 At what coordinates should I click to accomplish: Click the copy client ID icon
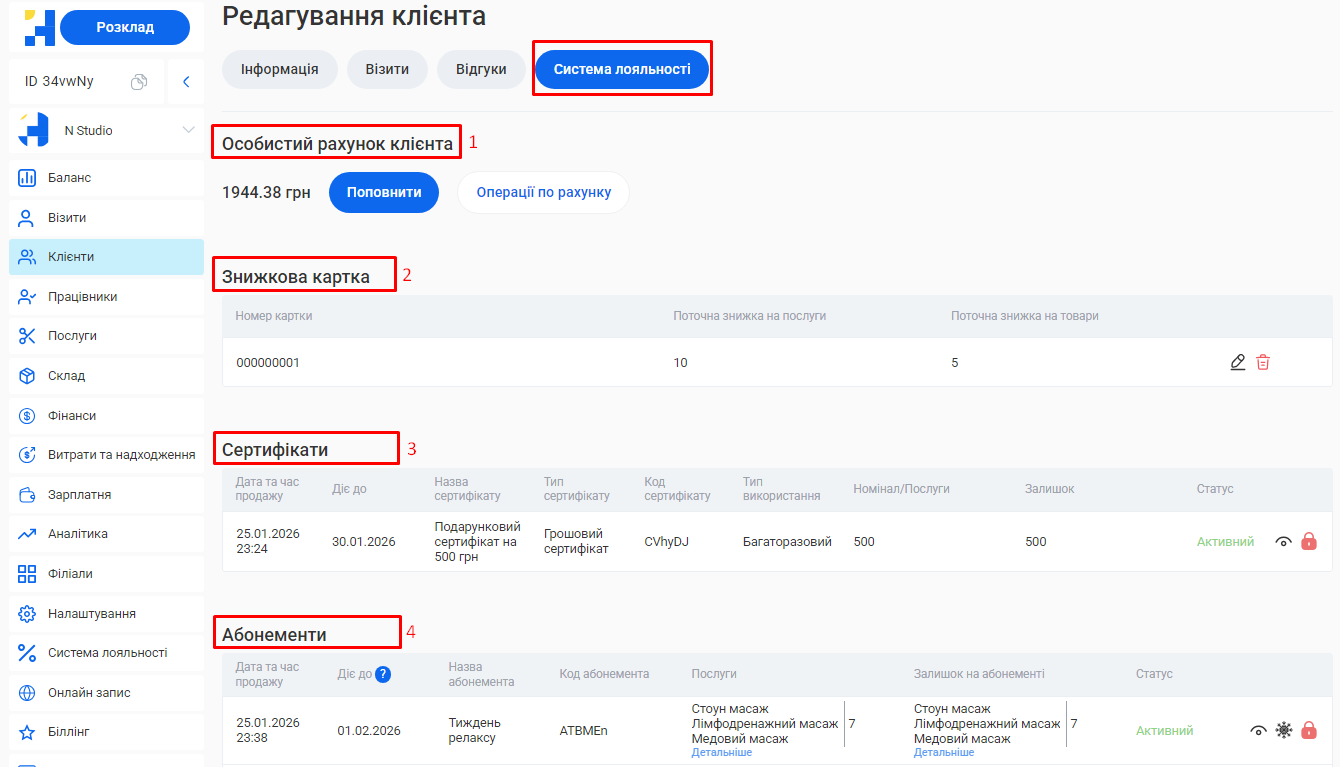coord(137,79)
